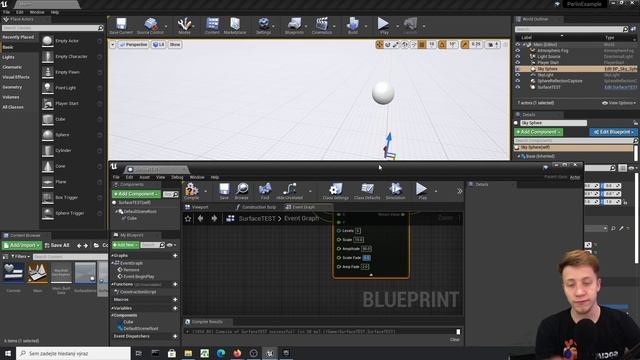The image size is (640, 360).
Task: Go forward in Blueprint graph navigation
Action: pyautogui.click(x=214, y=219)
